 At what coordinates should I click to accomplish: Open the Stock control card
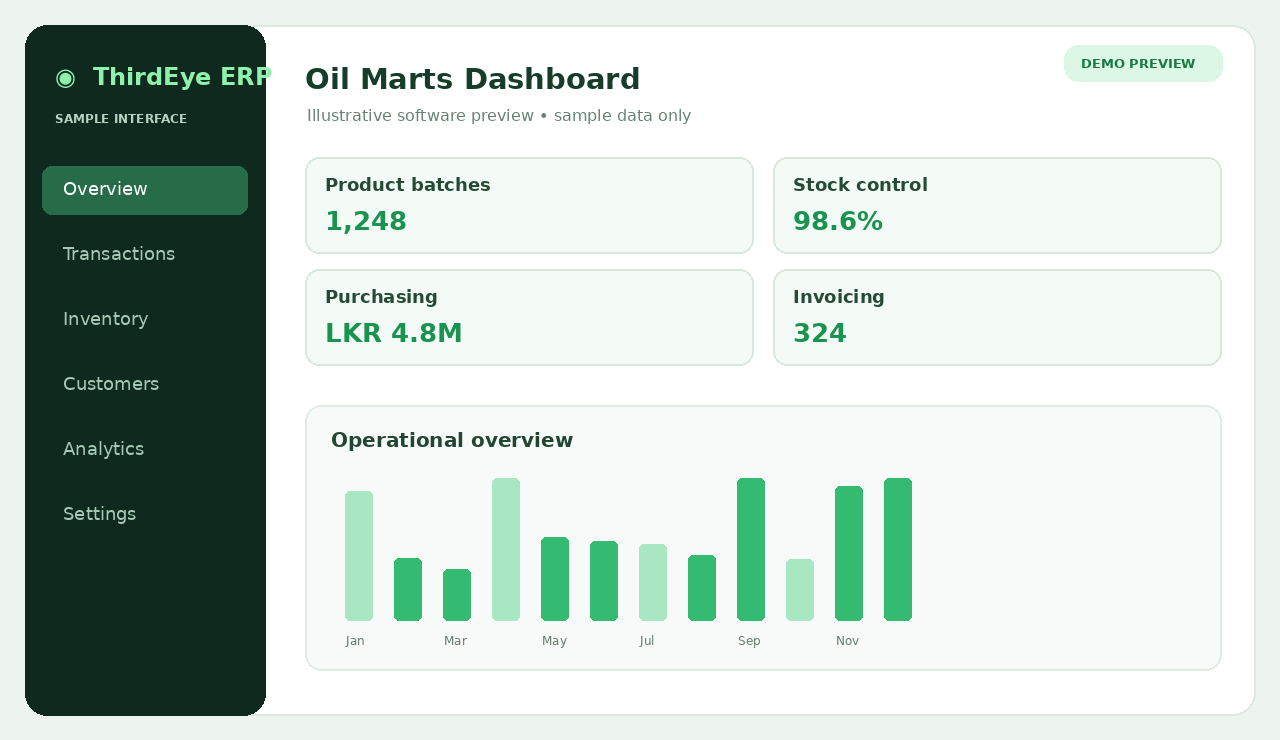pyautogui.click(x=997, y=205)
